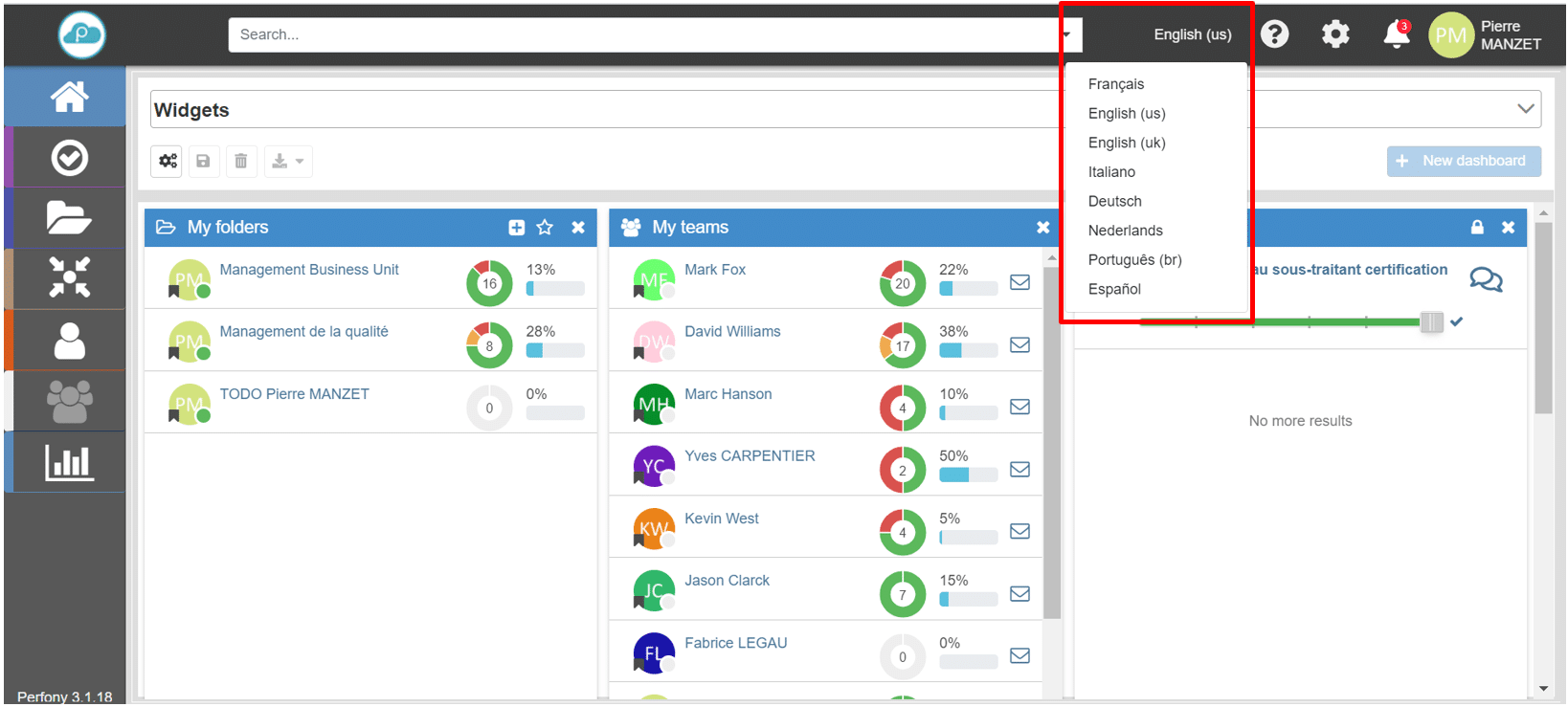Open the reports bar chart sidebar icon
The image size is (1568, 707).
[x=69, y=463]
